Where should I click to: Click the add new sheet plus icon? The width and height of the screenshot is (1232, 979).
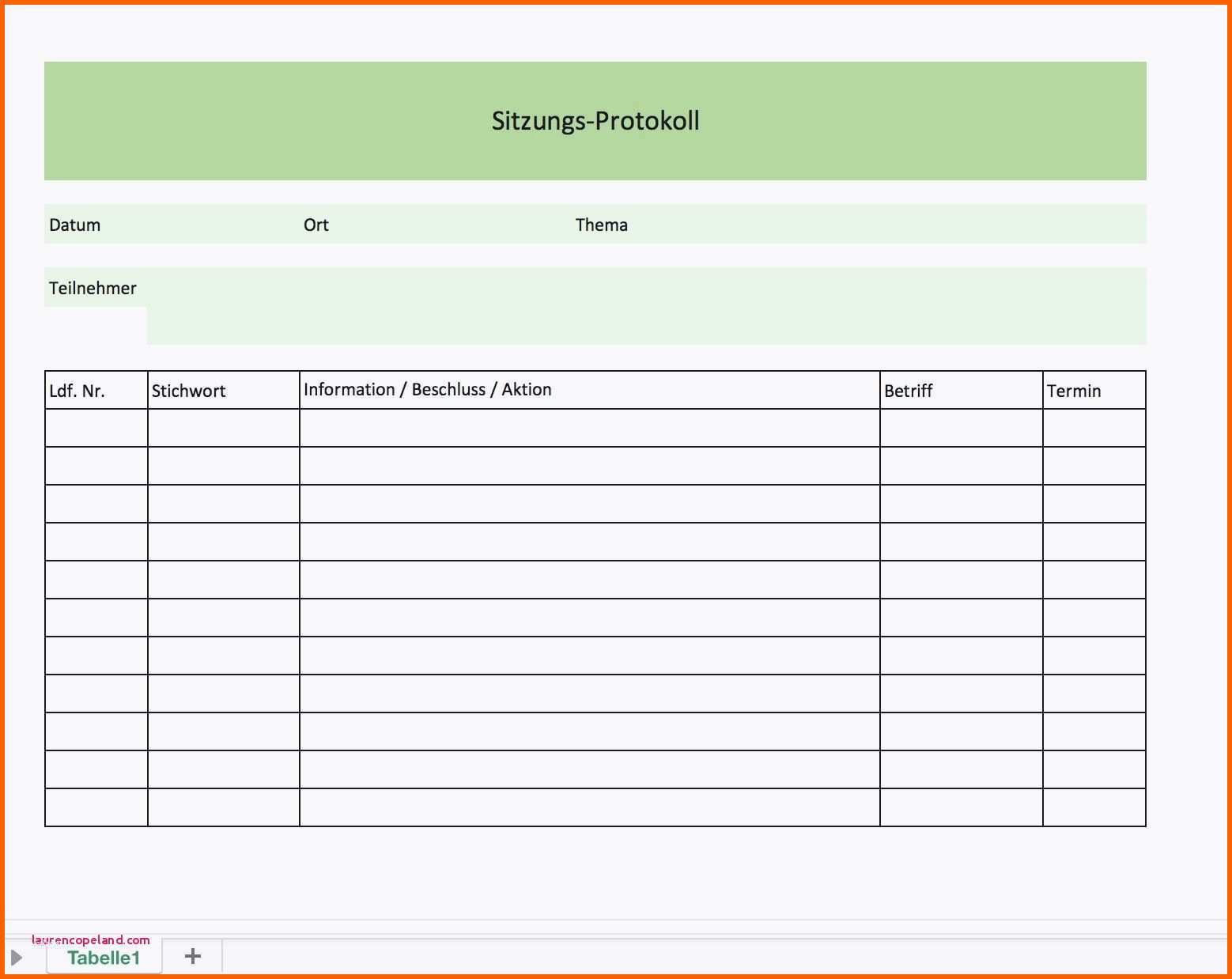point(192,956)
